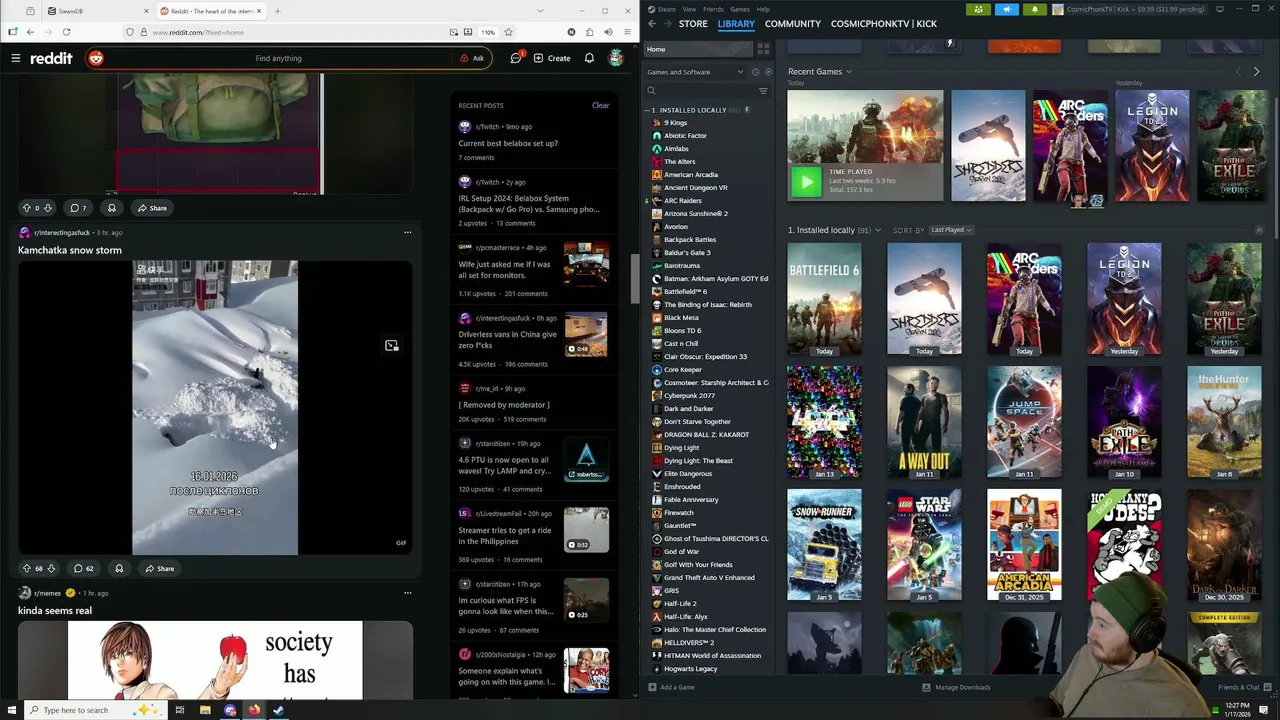Image resolution: width=1280 pixels, height=720 pixels.
Task: Bookmark this page with the star icon
Action: [x=508, y=32]
